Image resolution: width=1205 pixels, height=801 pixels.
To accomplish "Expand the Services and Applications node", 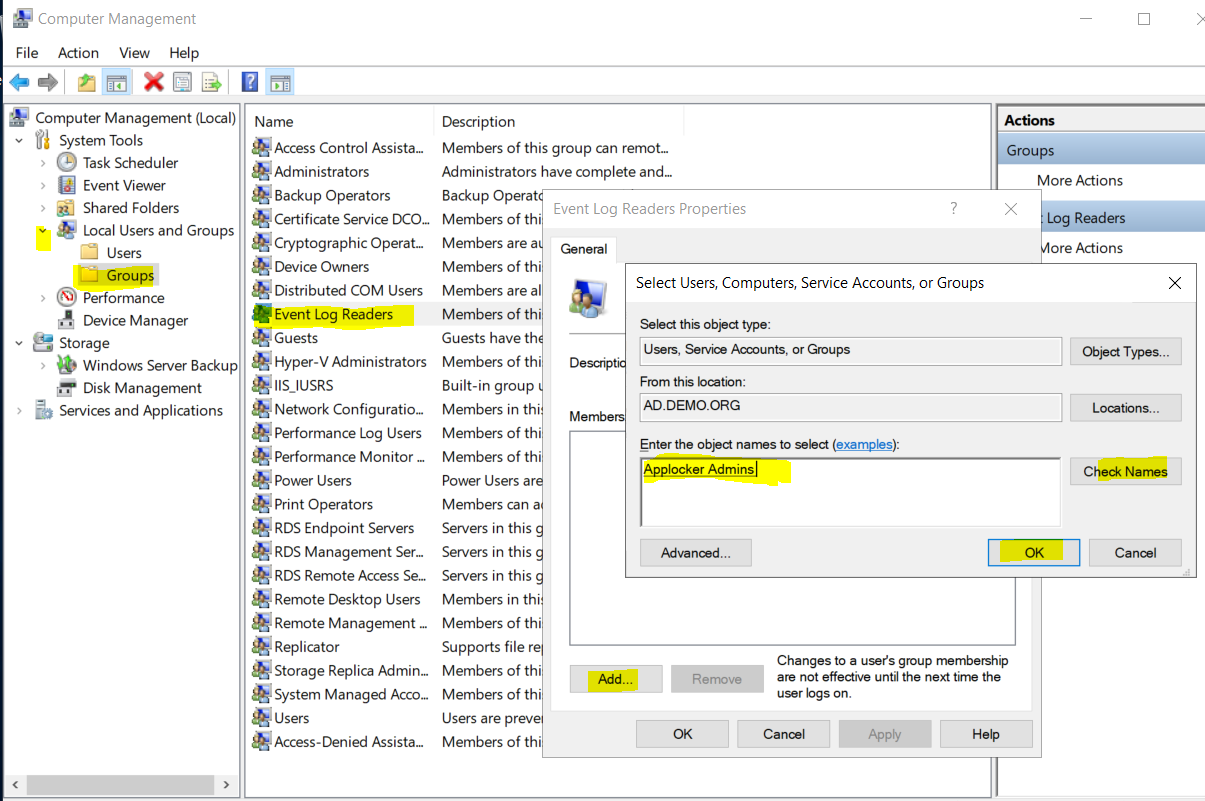I will click(x=18, y=410).
